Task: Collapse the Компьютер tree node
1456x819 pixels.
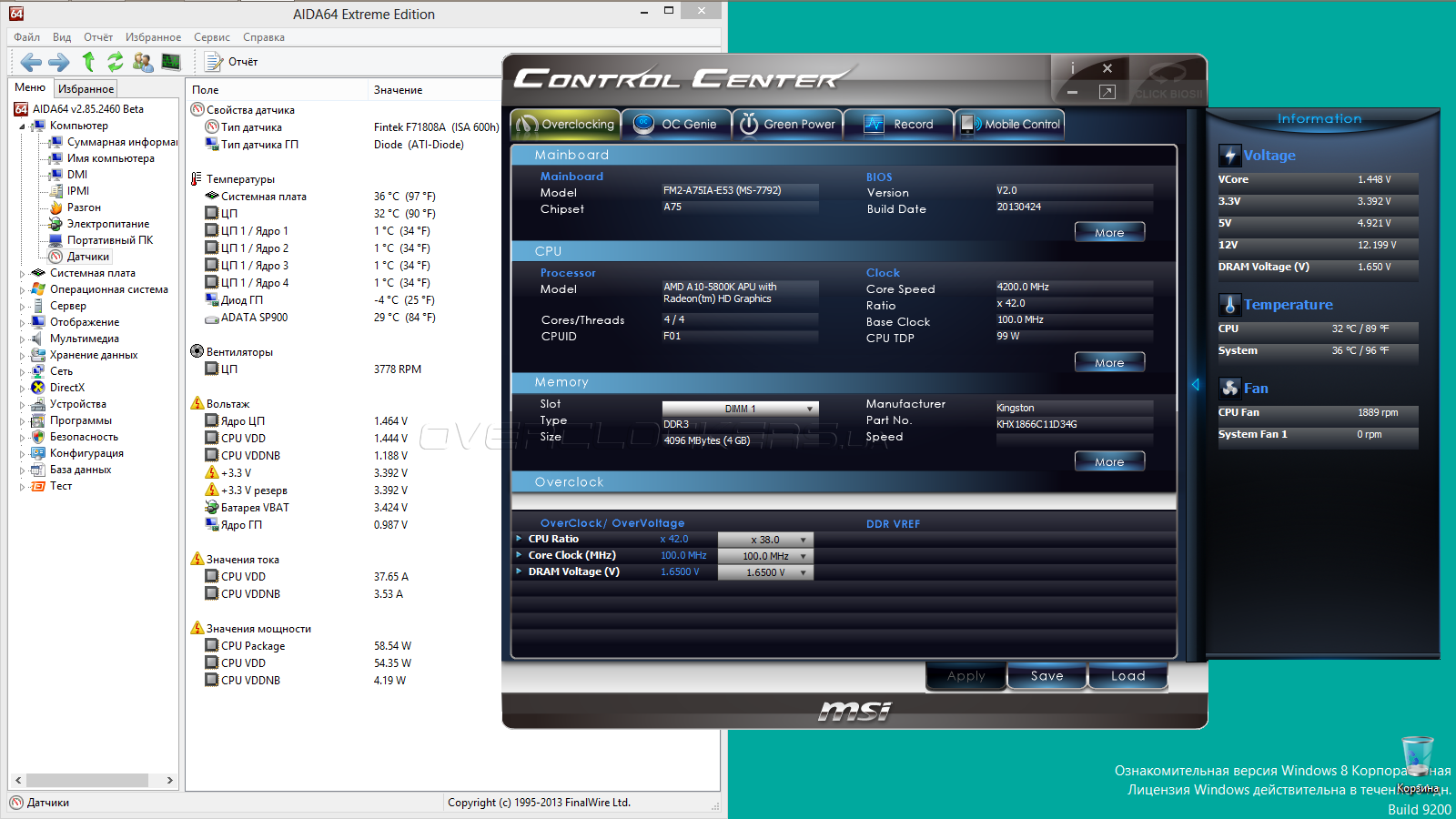Action: click(x=22, y=126)
